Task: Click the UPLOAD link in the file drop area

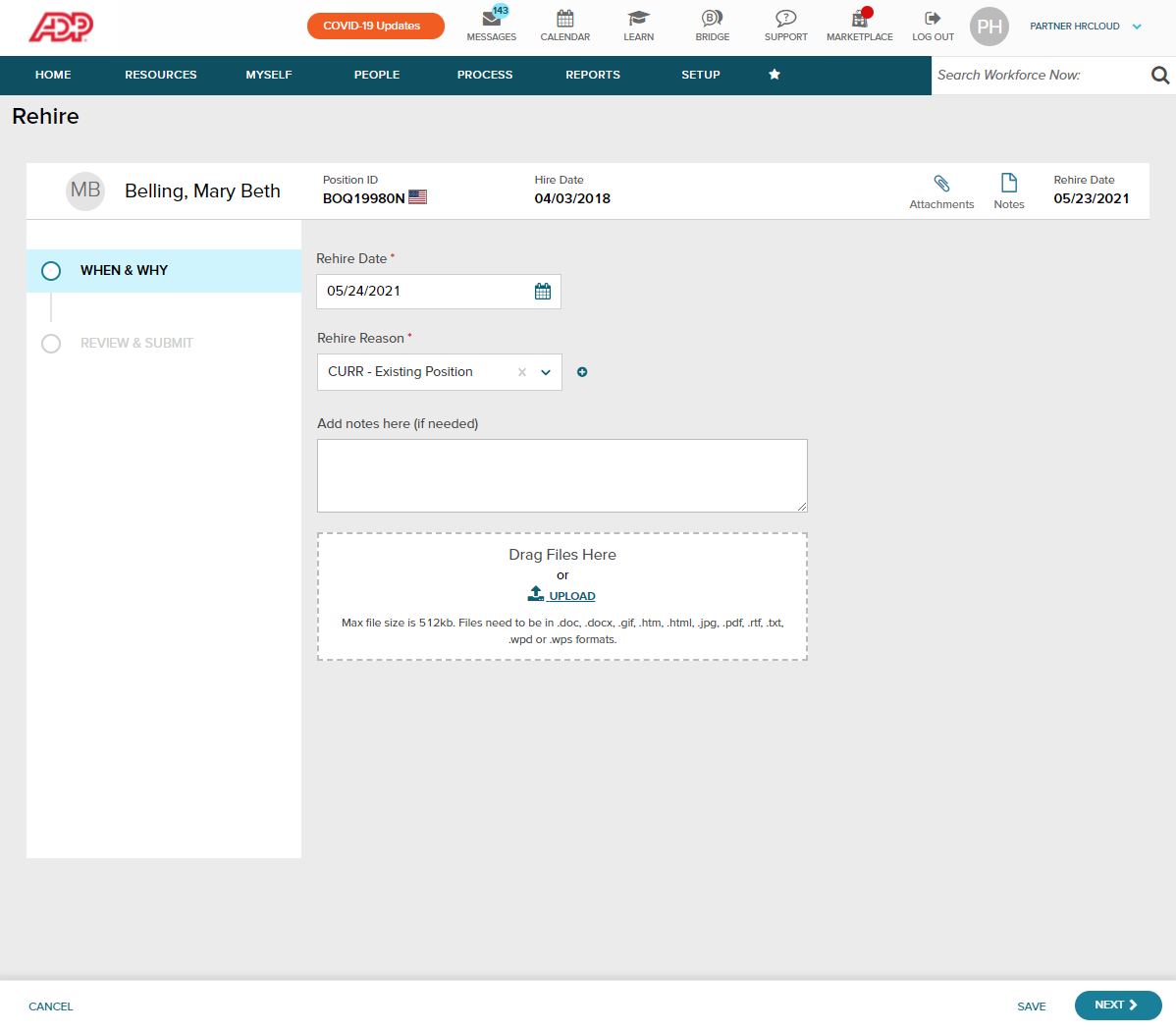Action: click(x=561, y=595)
